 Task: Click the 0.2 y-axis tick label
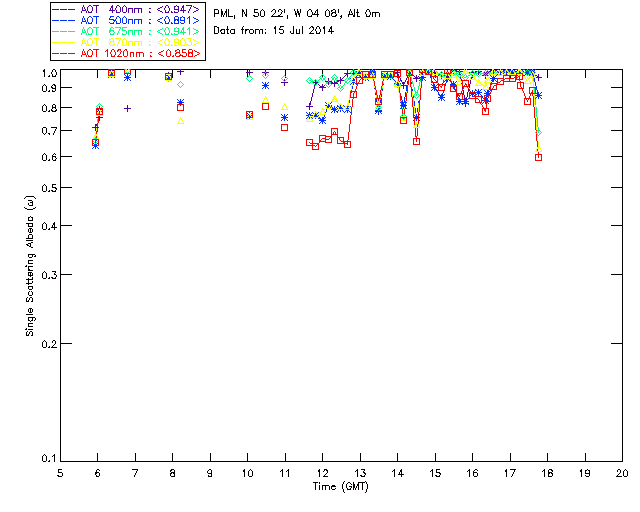tap(49, 344)
